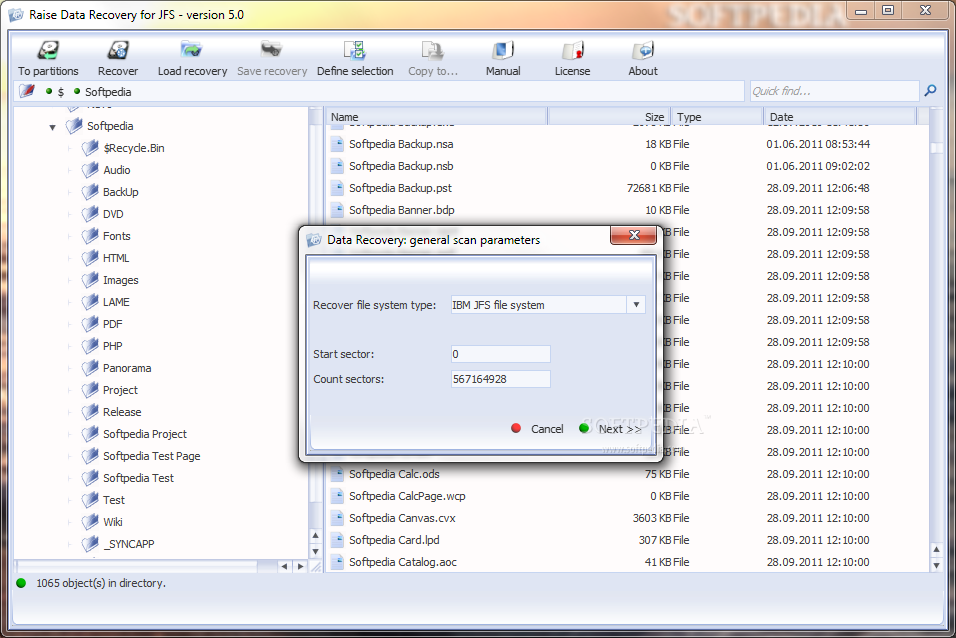Select file Softpedia Catalog.aoc
This screenshot has width=956, height=638.
coord(402,562)
